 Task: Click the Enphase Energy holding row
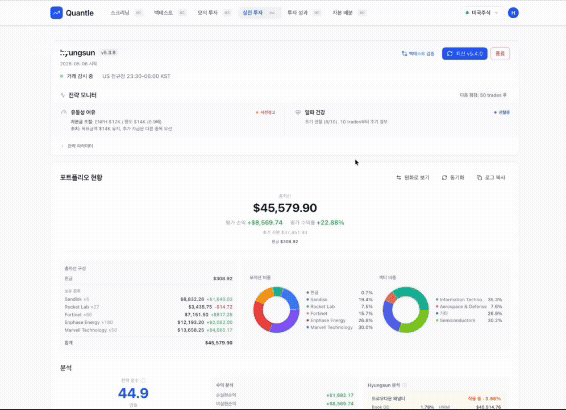148,322
